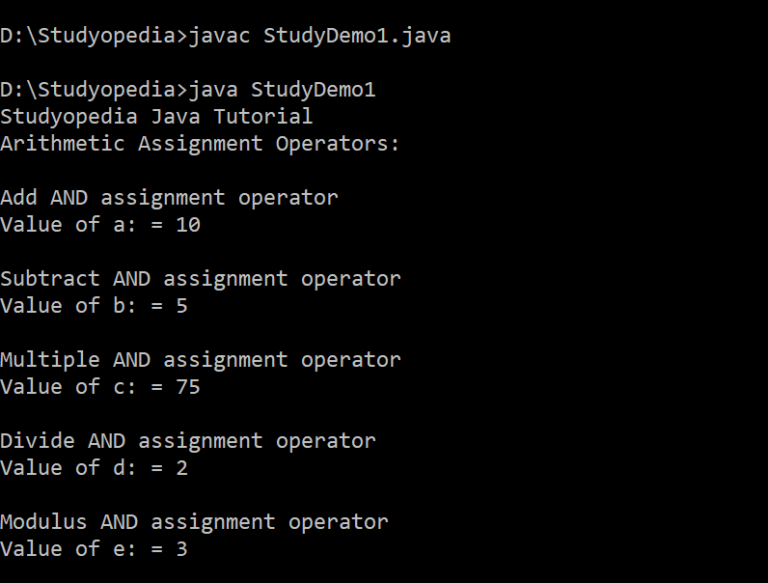Click the Modulus AND assignment operator line
This screenshot has height=583, width=768.
click(194, 522)
